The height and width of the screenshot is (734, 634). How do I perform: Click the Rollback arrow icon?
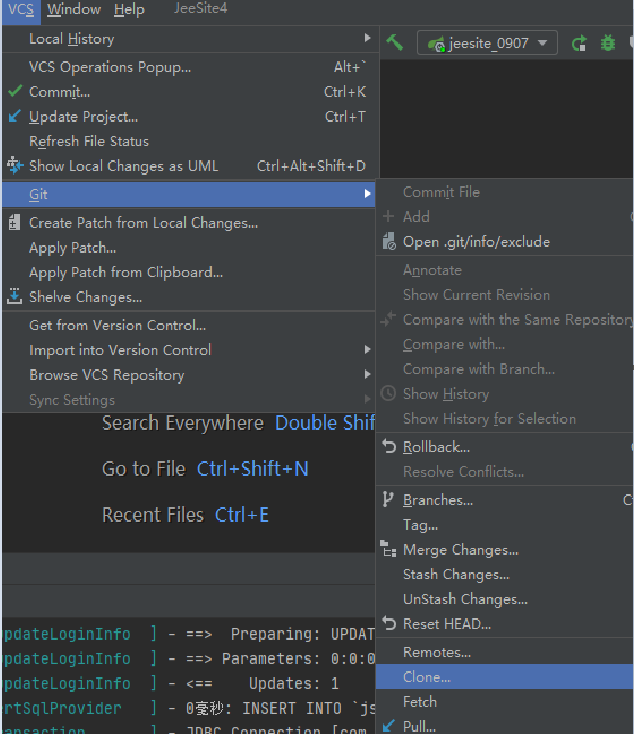point(389,447)
